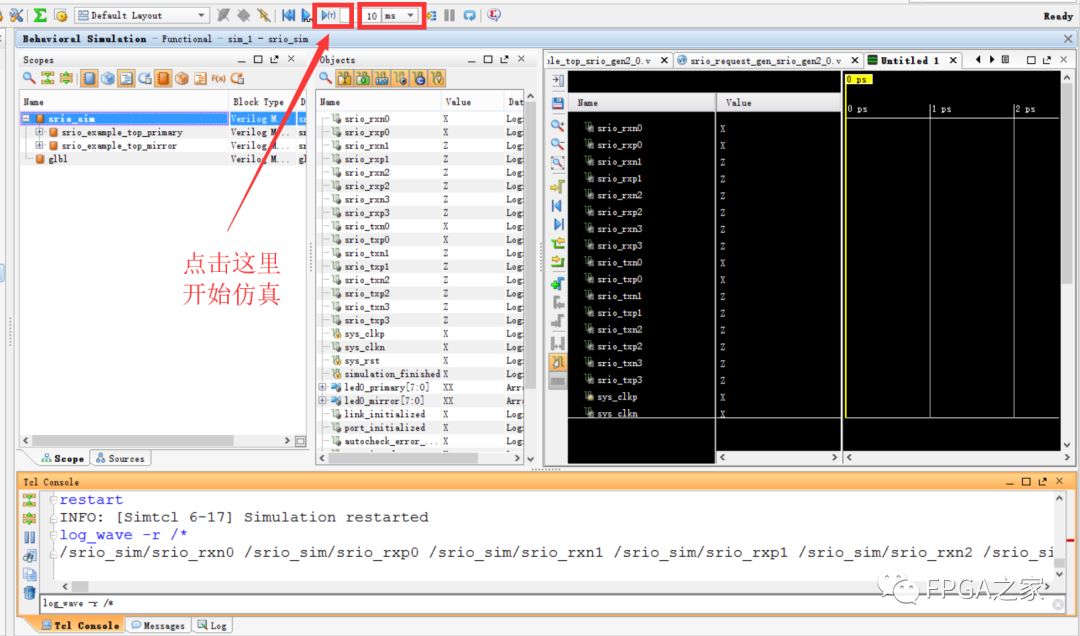The width and height of the screenshot is (1080, 636).
Task: Go to cursor in waveform
Action: point(558,187)
